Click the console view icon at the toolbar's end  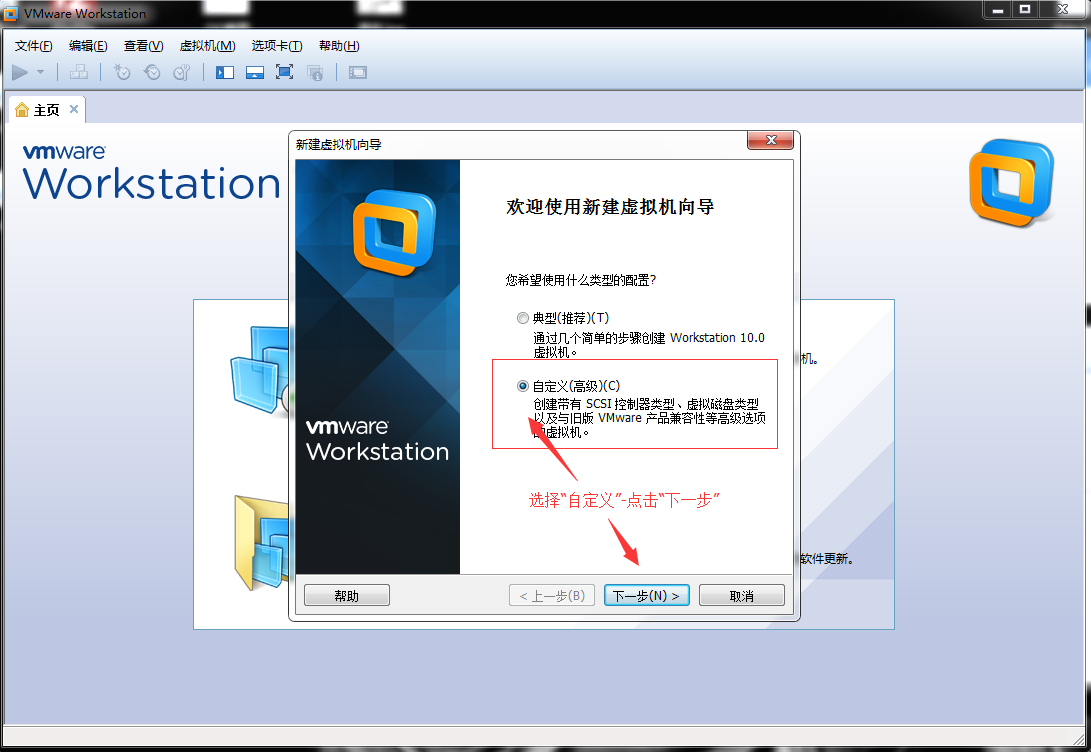pyautogui.click(x=358, y=72)
